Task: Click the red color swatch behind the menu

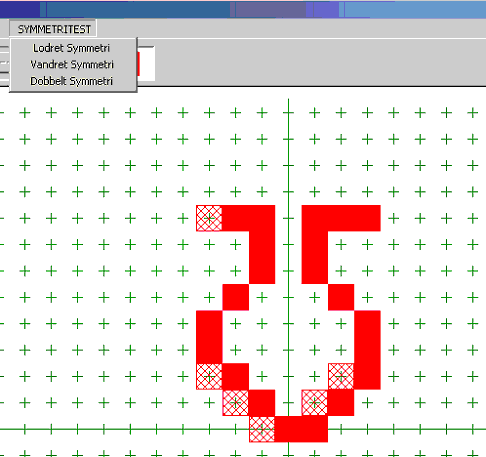Action: [138, 64]
